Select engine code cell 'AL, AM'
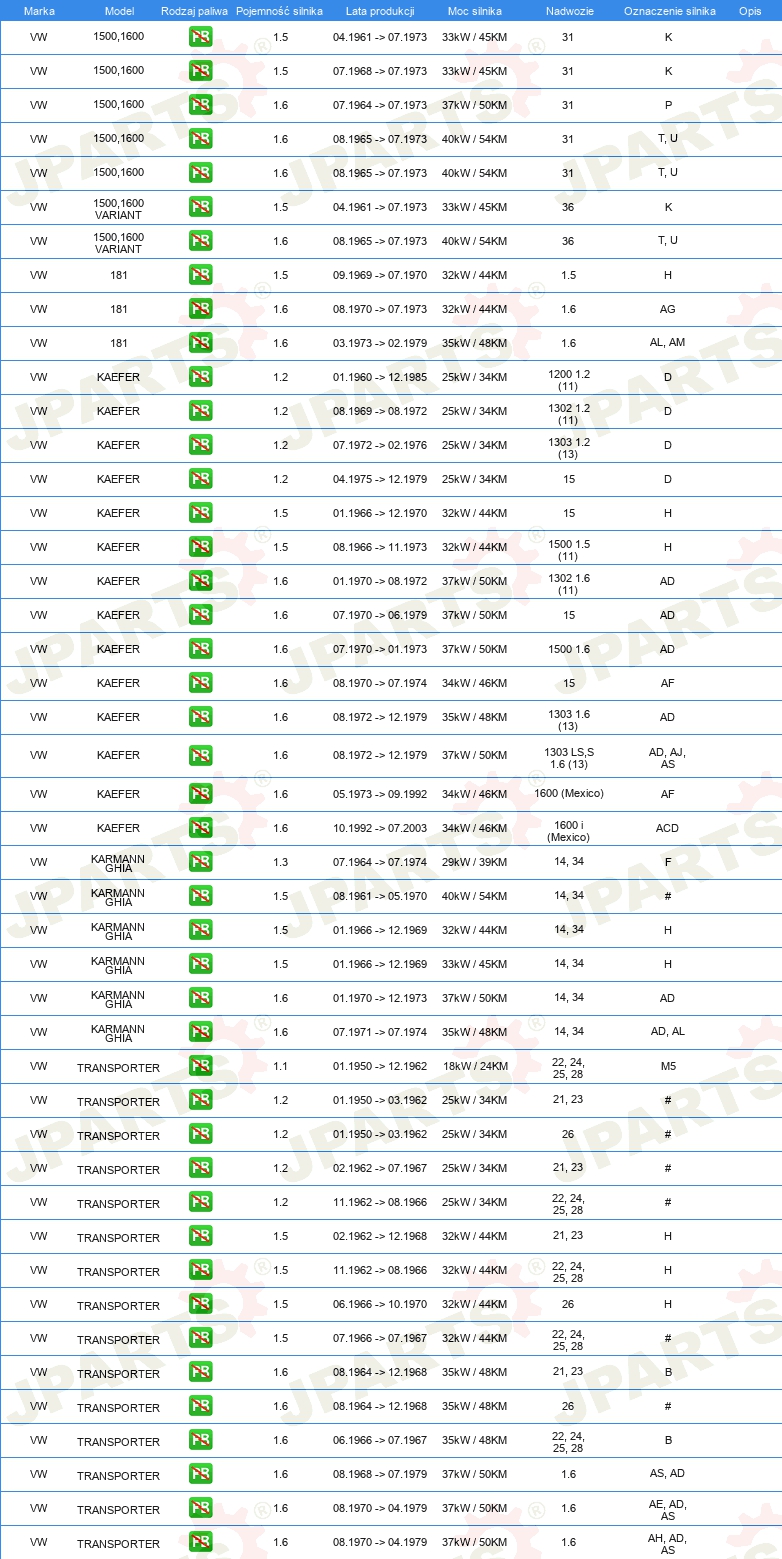The image size is (782, 1559). coord(668,343)
